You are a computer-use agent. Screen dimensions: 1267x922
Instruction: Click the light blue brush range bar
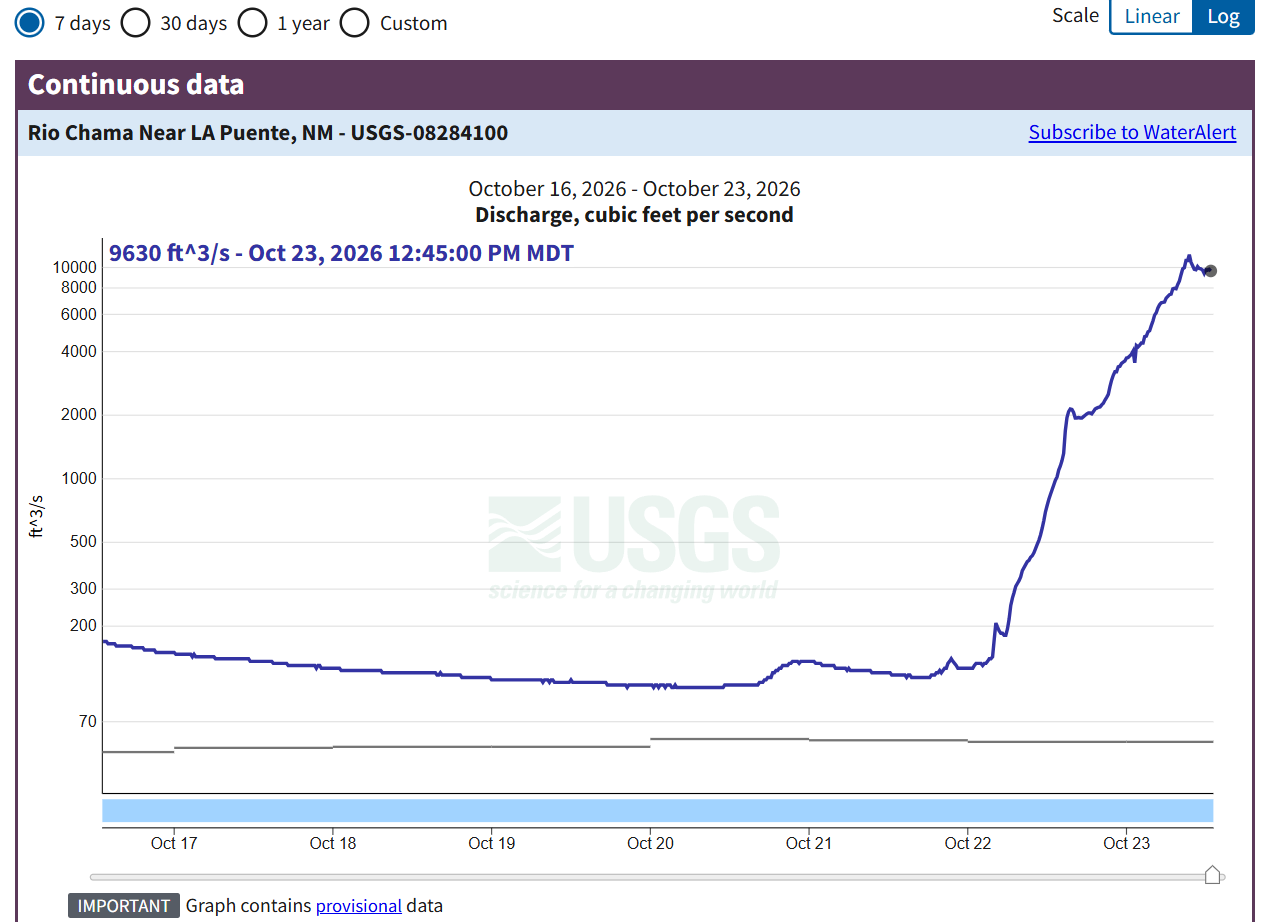click(x=658, y=811)
